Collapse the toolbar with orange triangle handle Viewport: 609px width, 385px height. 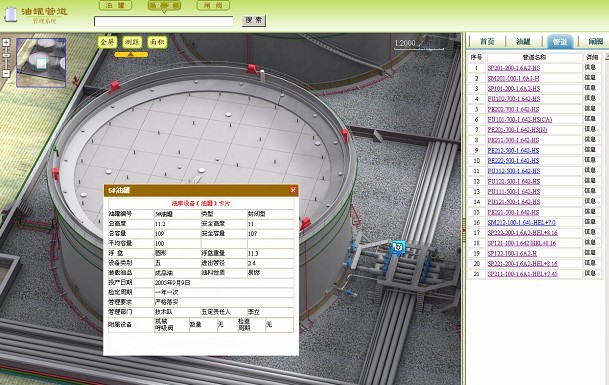point(131,55)
